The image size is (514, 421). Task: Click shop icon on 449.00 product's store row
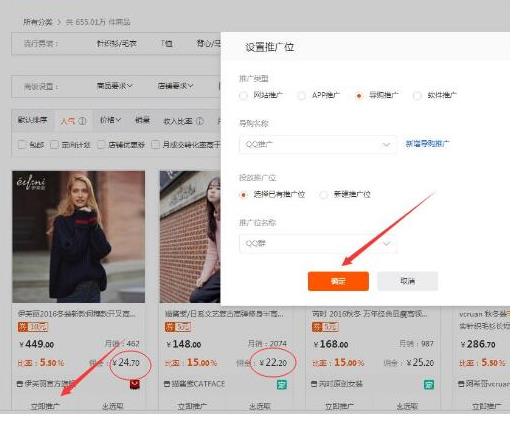coord(20,384)
